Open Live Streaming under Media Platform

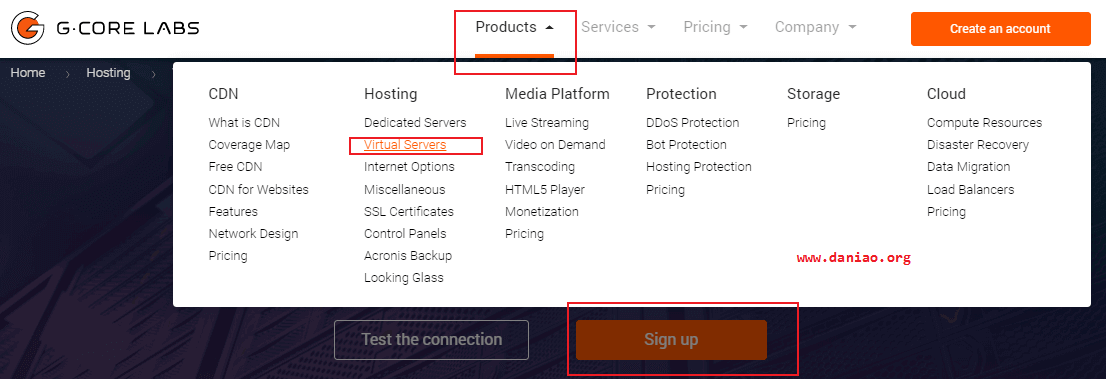click(x=547, y=123)
